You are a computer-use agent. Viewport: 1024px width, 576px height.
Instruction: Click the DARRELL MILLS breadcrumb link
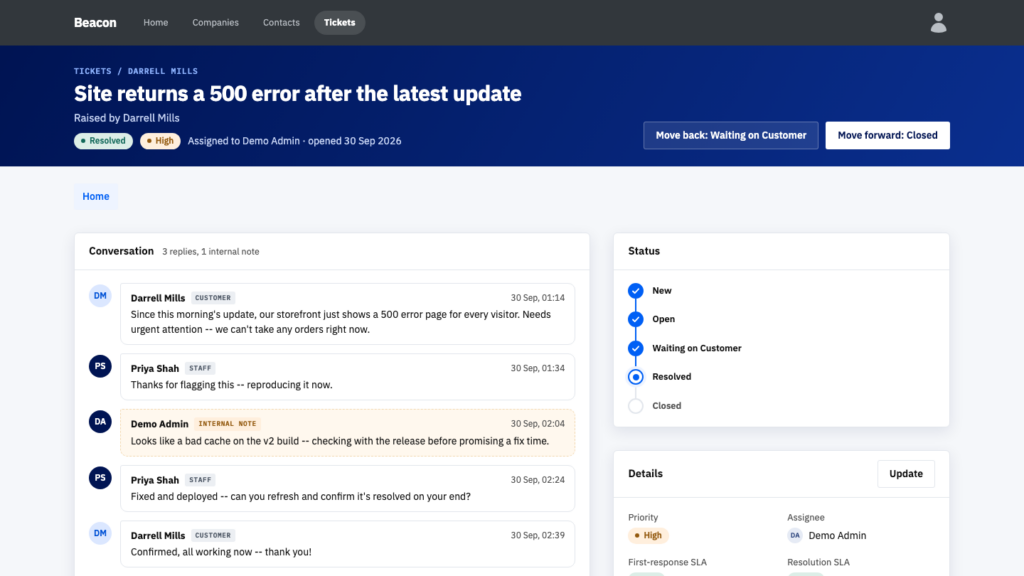(163, 71)
